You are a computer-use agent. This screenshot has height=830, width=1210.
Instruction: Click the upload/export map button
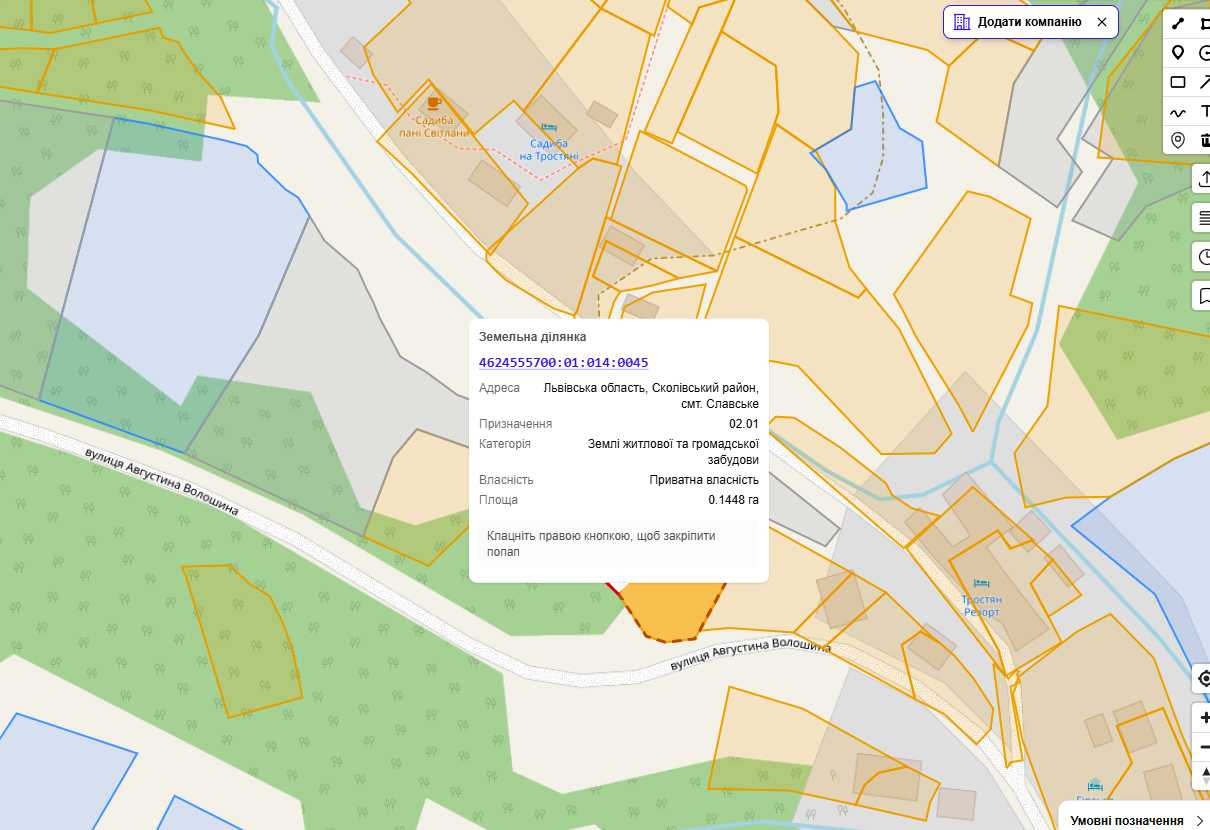1203,179
